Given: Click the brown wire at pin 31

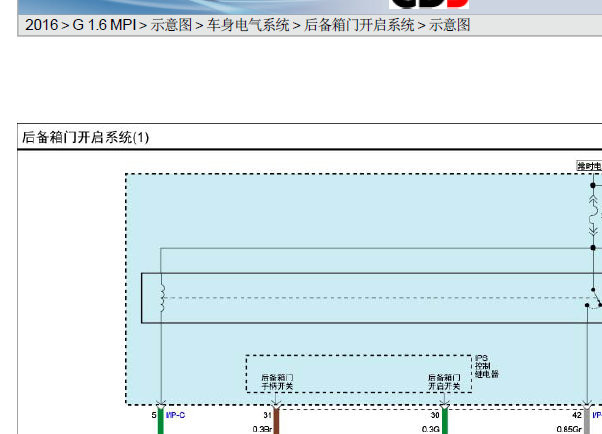Looking at the screenshot, I should point(276,421).
